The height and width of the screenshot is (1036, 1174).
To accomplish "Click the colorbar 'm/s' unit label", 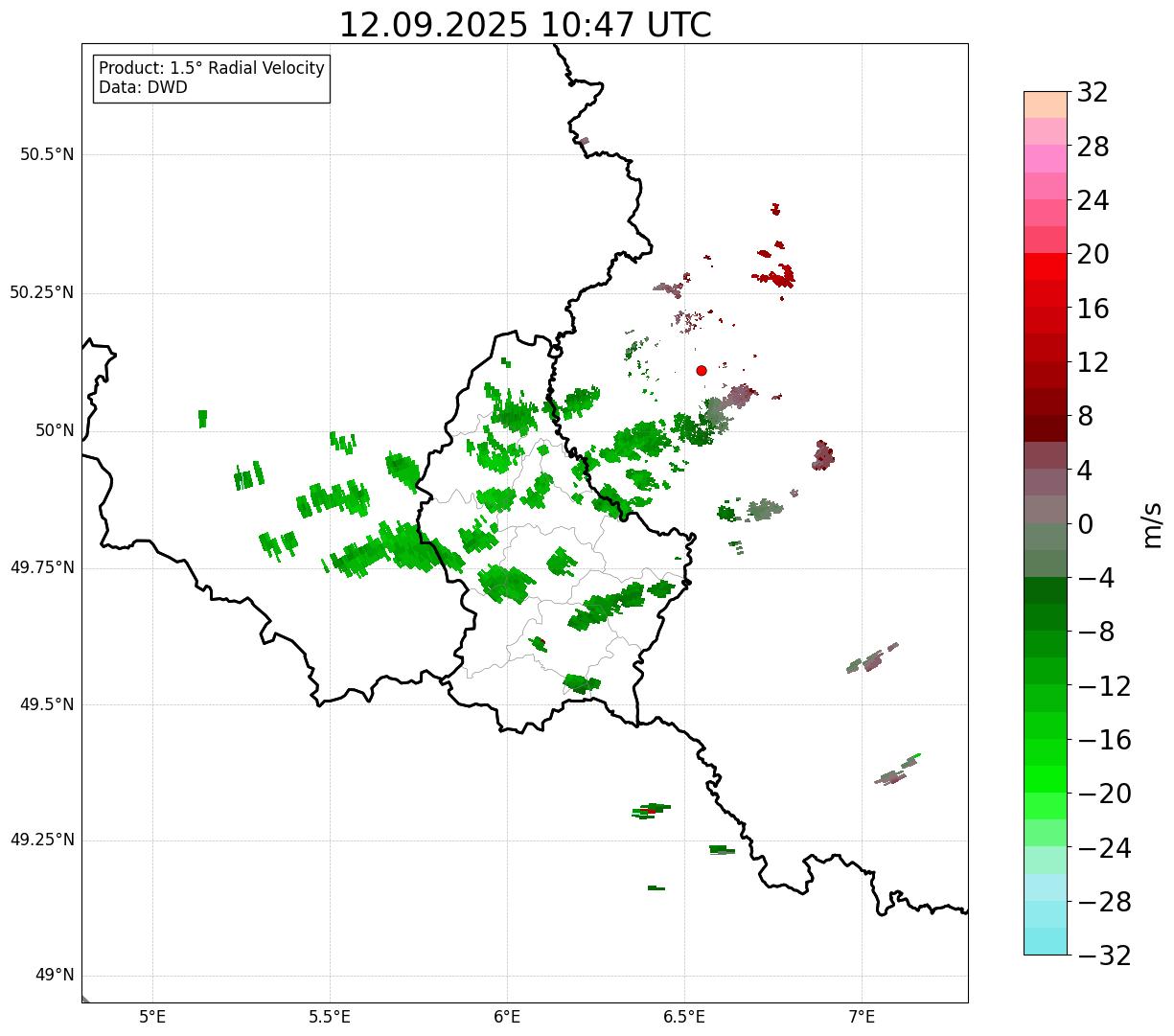I will [x=1152, y=524].
